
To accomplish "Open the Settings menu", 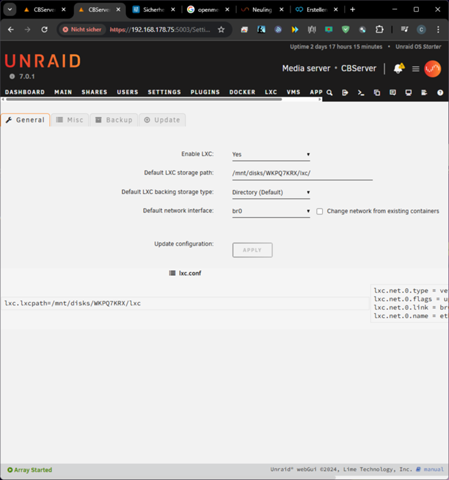I will coord(164,92).
